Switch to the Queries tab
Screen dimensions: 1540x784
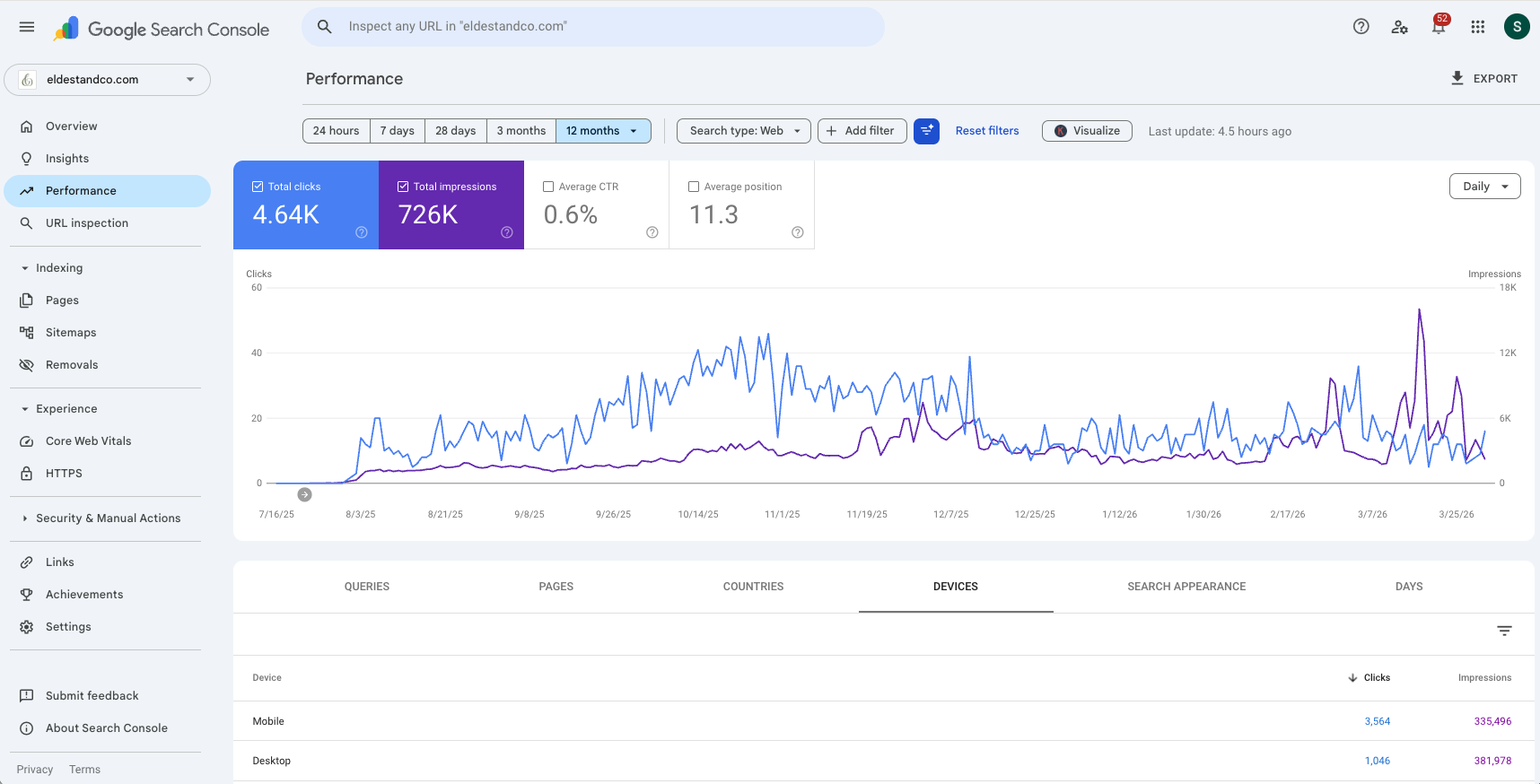[x=367, y=587]
